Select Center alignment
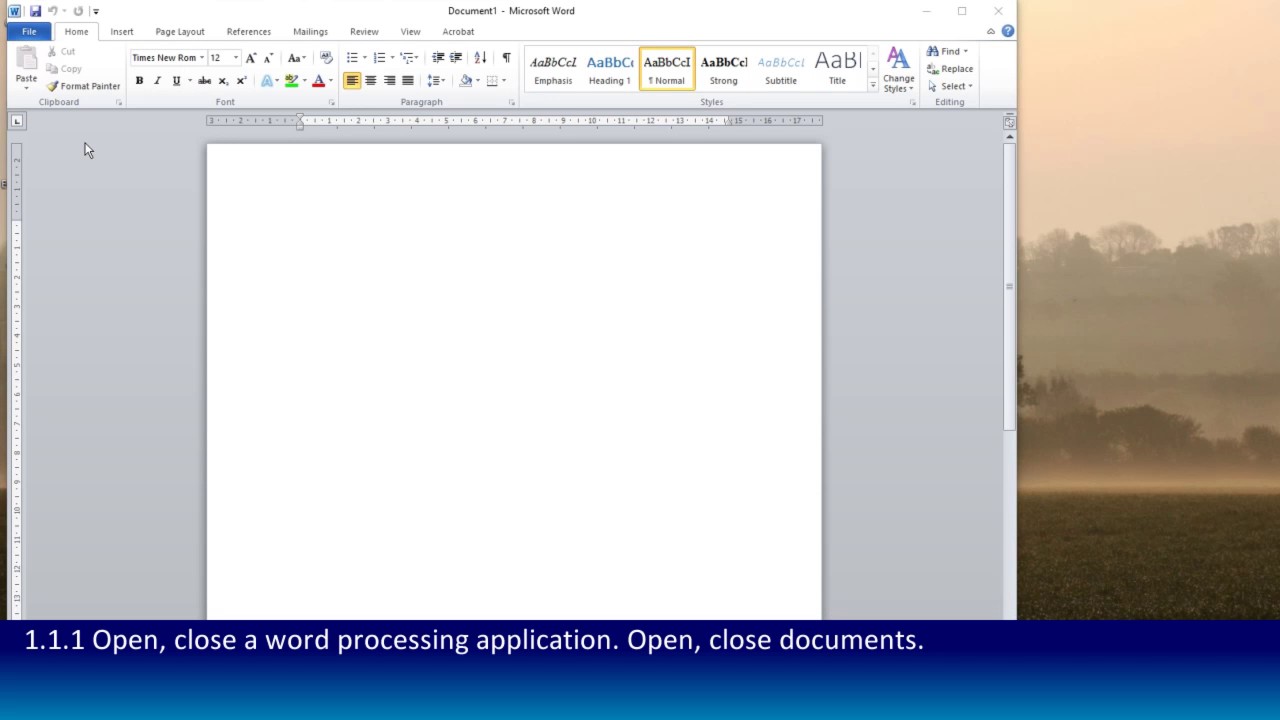This screenshot has width=1280, height=720. tap(370, 81)
